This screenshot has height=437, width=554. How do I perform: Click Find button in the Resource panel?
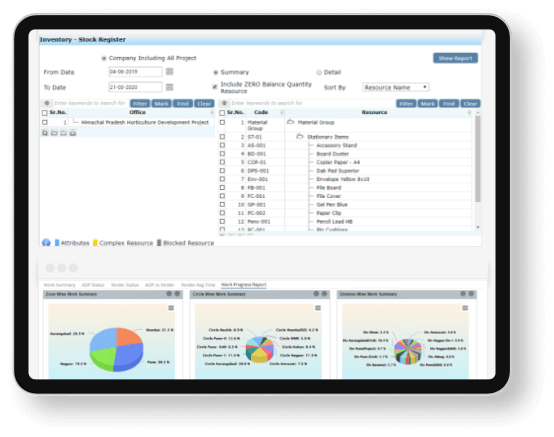[x=449, y=103]
